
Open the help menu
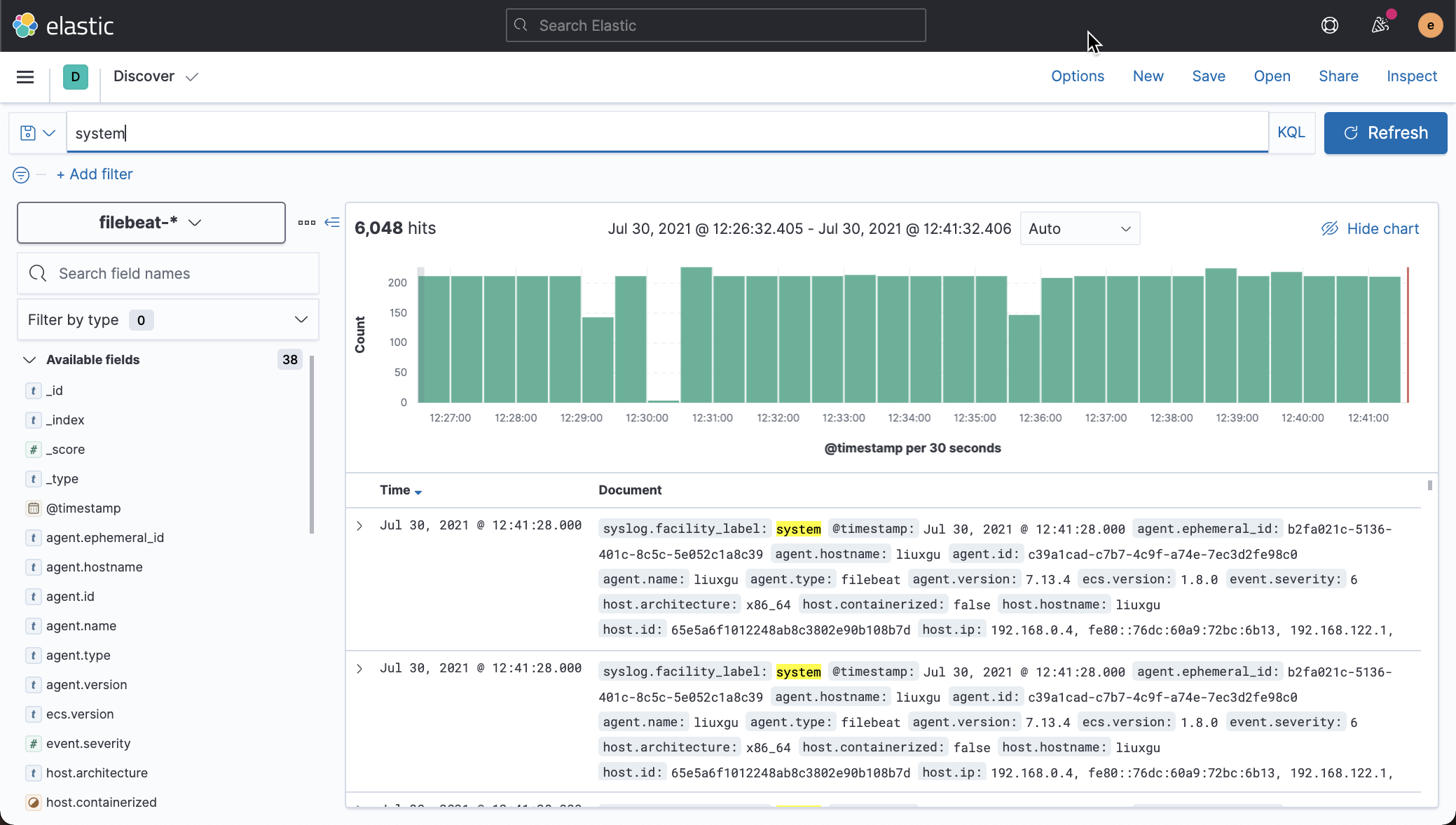coord(1329,25)
